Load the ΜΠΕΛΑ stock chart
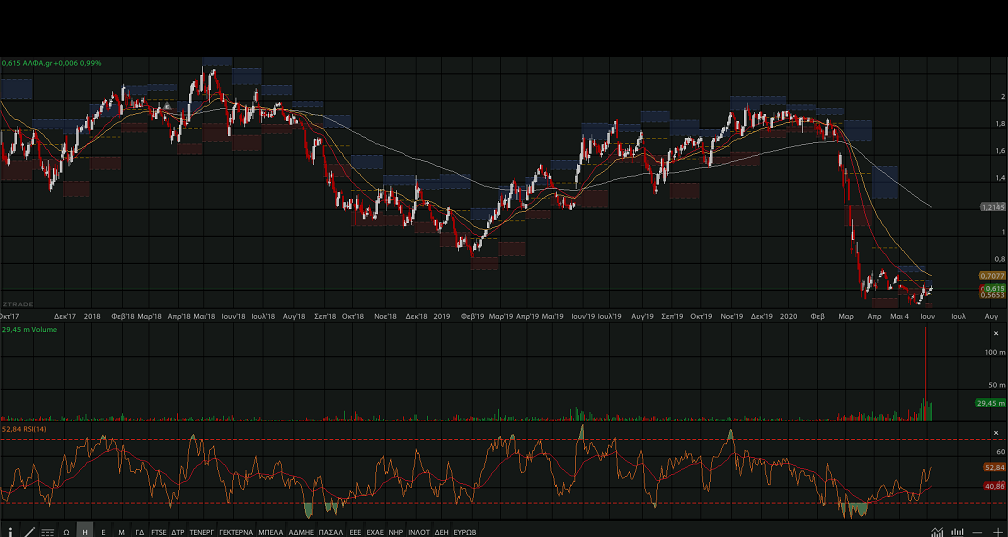 point(270,531)
